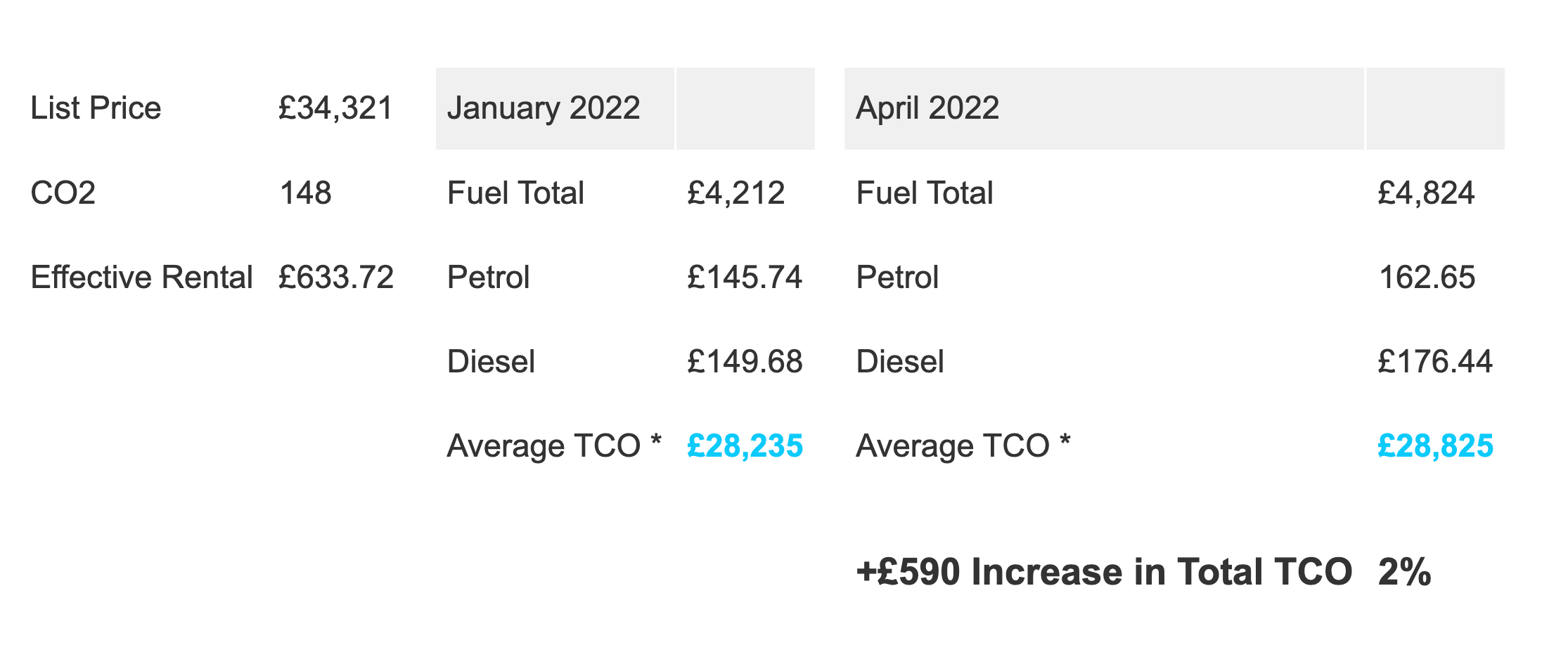The image size is (1568, 645).
Task: Click the £4,212 fuel total
Action: point(735,193)
